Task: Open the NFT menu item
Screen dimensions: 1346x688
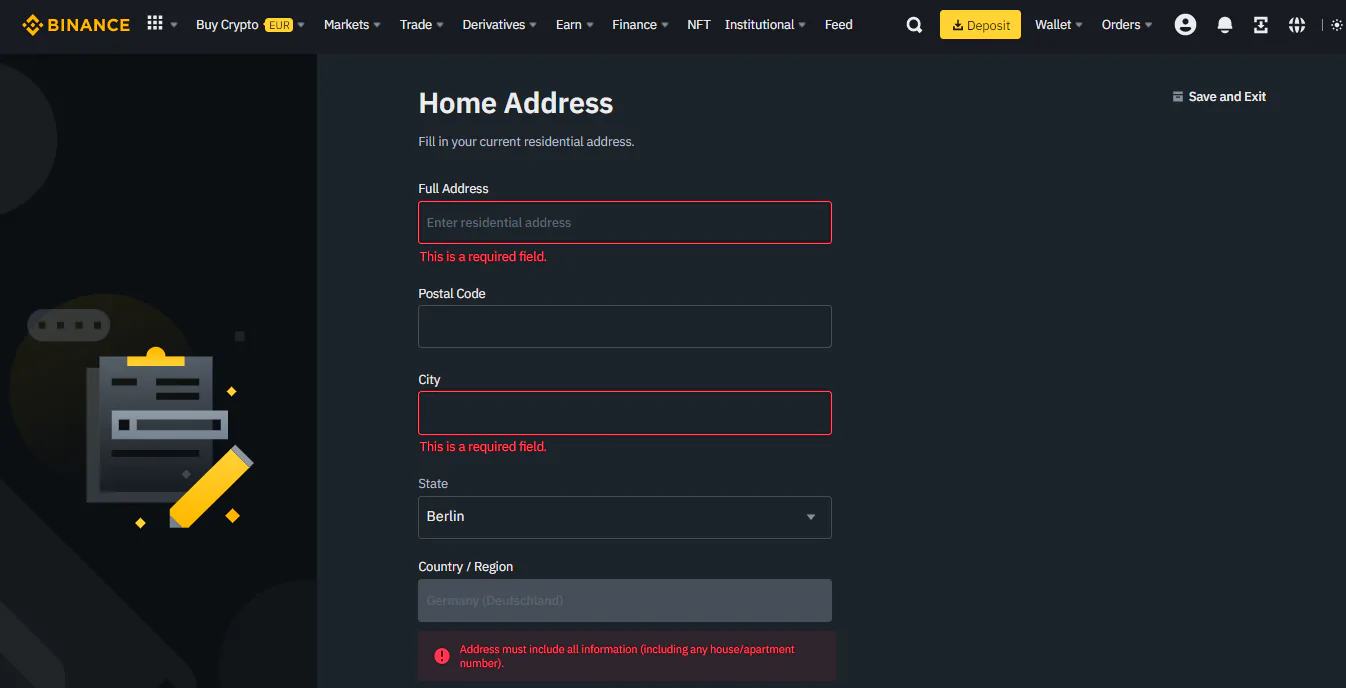Action: 699,25
